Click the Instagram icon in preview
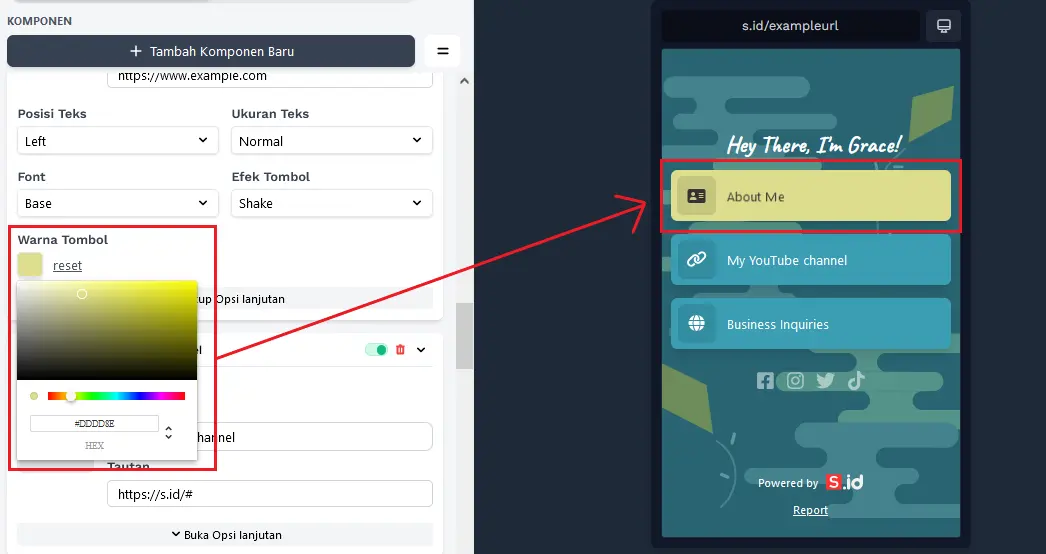 (x=795, y=380)
